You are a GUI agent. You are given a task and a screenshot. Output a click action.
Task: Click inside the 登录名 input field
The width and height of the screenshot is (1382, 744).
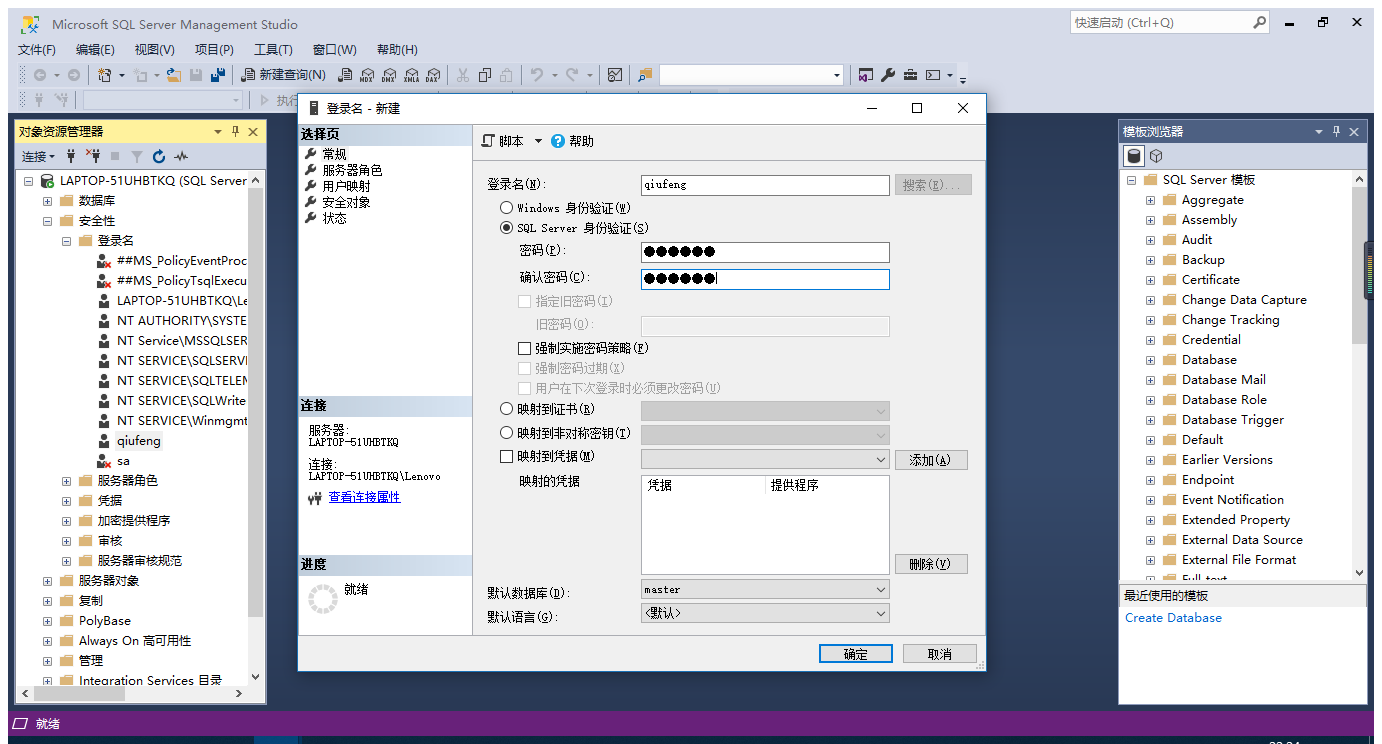(765, 185)
